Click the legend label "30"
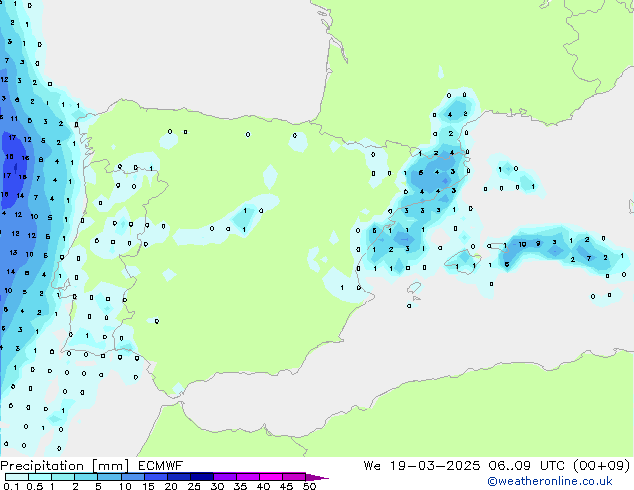Viewport: 634px width, 490px height. point(217,486)
